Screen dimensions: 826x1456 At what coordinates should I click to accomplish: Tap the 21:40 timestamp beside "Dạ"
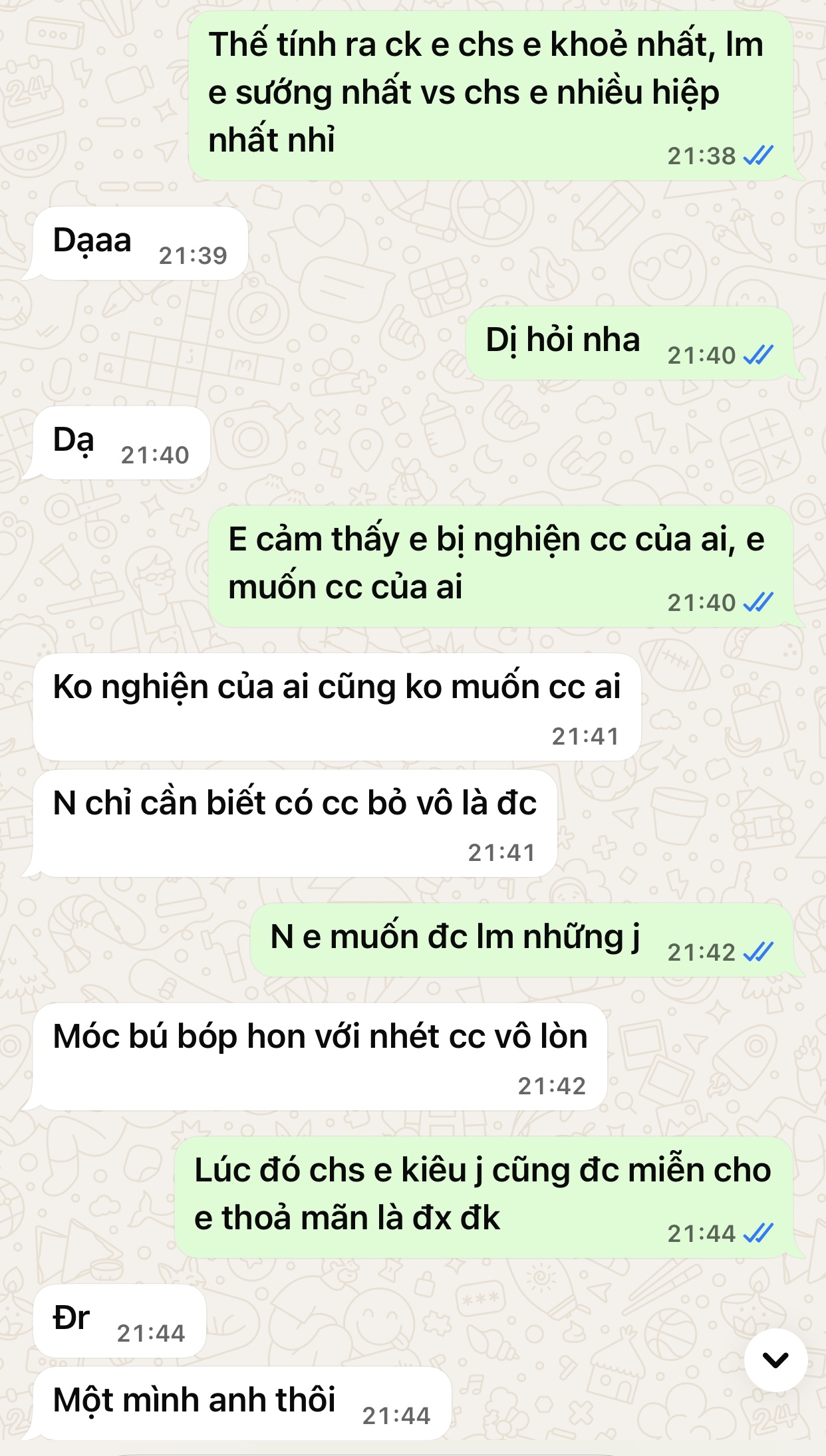click(155, 455)
